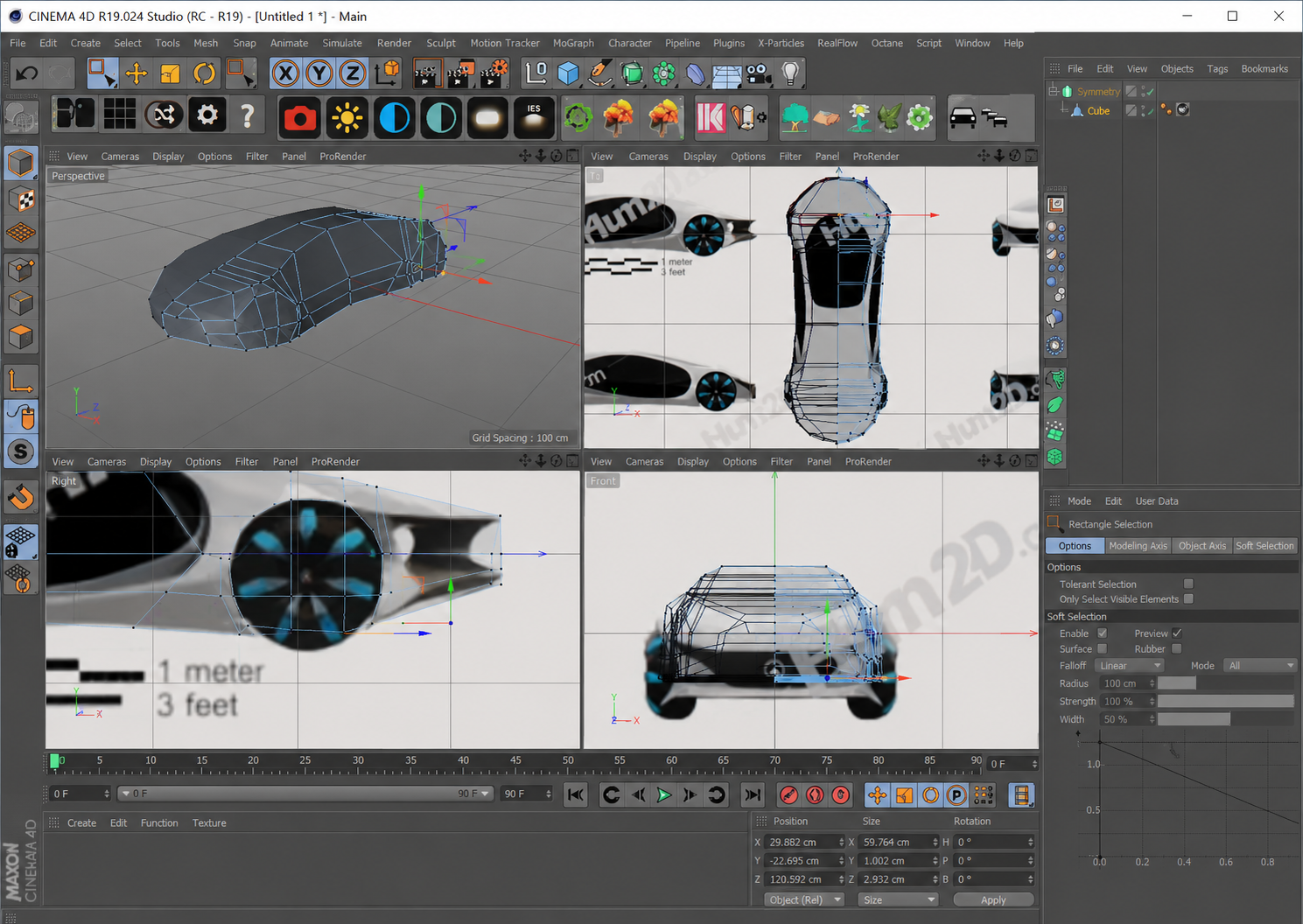1303x924 pixels.
Task: Open the Sculpt menu
Action: point(441,43)
